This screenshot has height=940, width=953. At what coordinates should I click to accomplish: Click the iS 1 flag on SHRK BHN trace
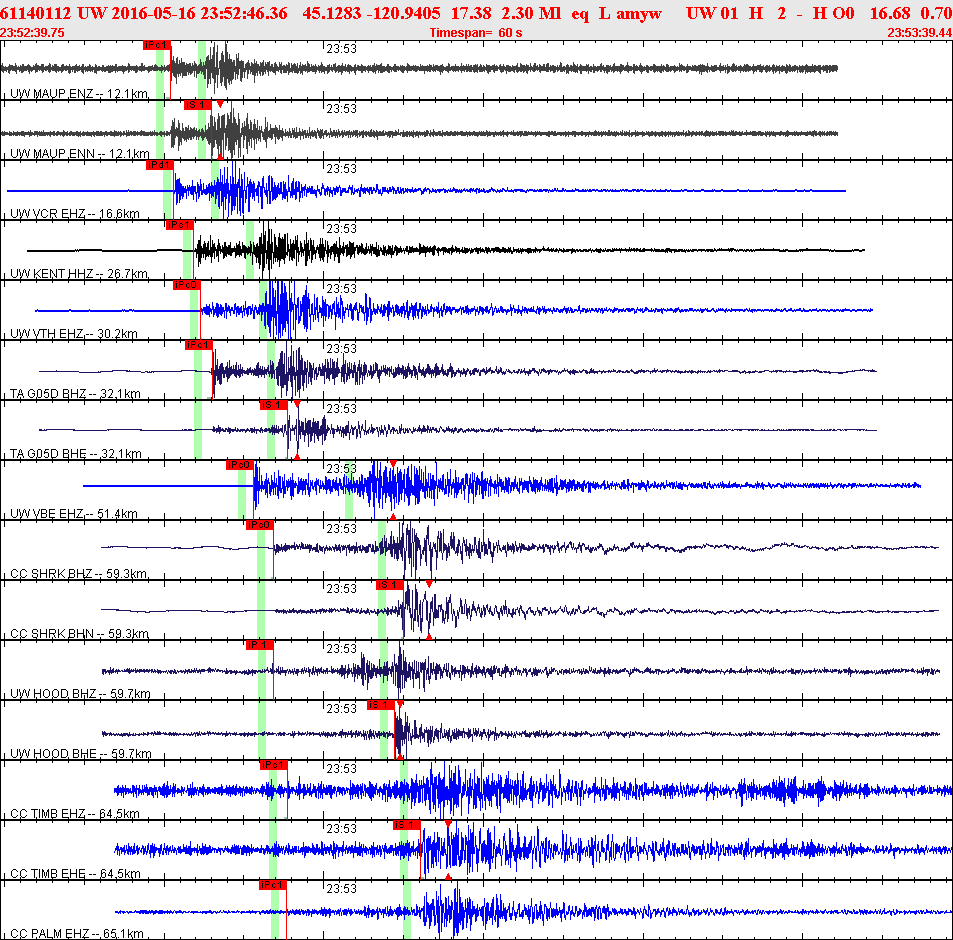tap(390, 585)
